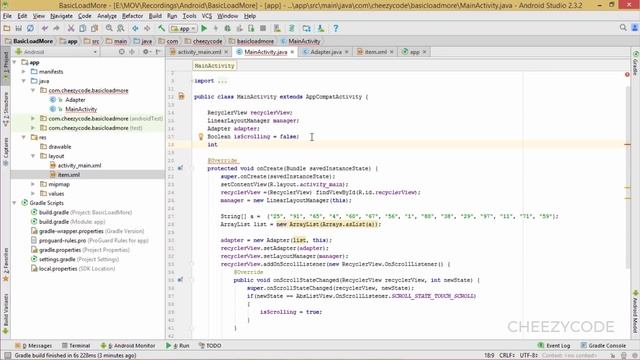Click the Scroll from Source target icon
640x360 pixels.
[122, 52]
